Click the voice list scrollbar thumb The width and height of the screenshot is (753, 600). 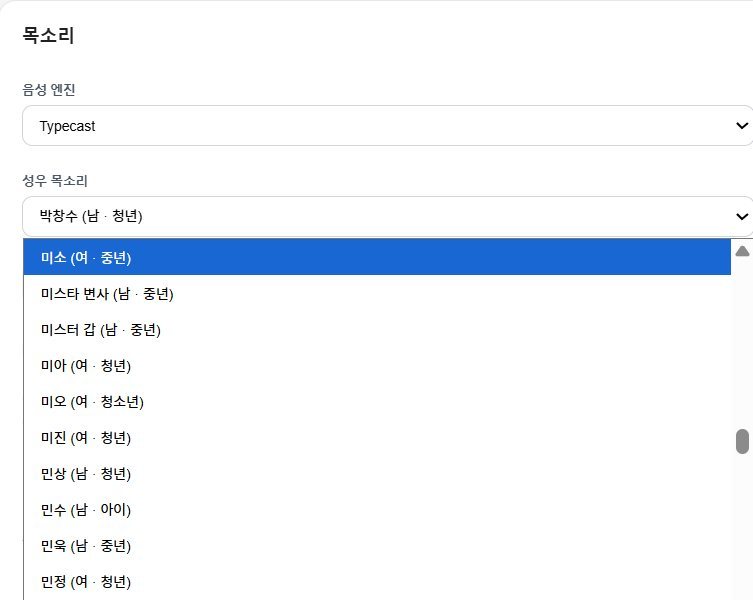[742, 441]
